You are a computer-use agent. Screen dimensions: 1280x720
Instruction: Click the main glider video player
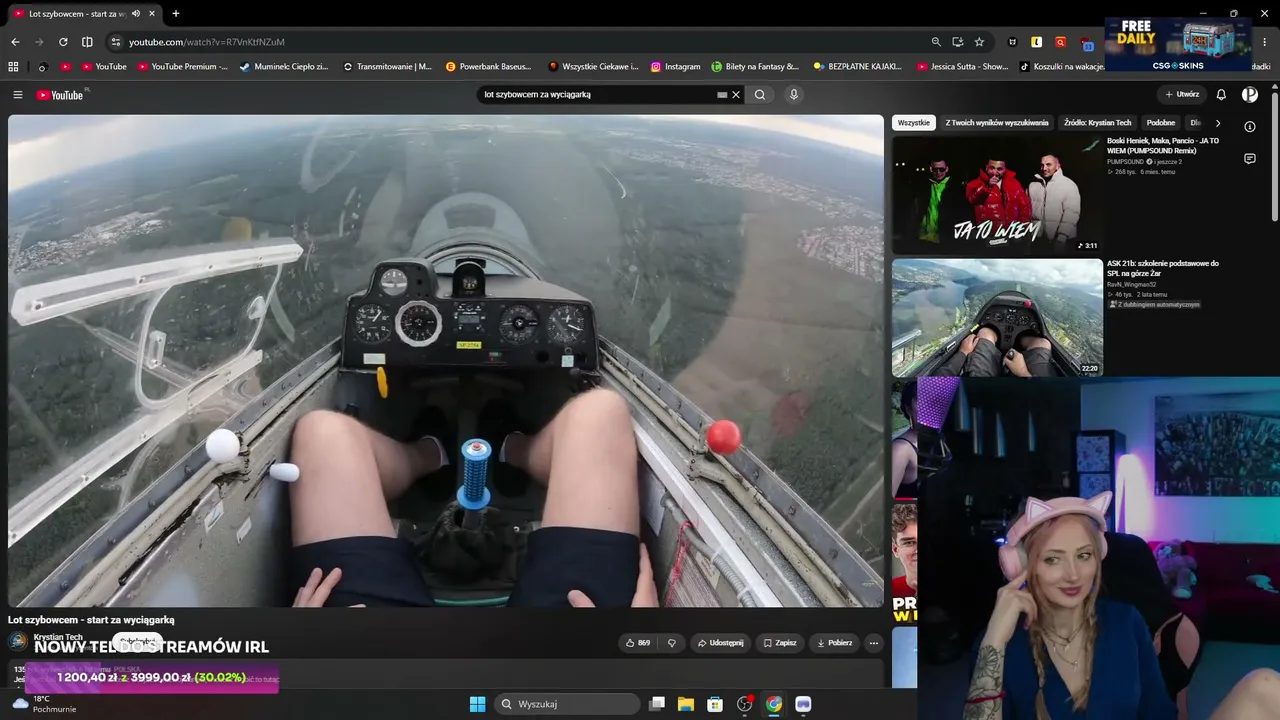tap(446, 361)
